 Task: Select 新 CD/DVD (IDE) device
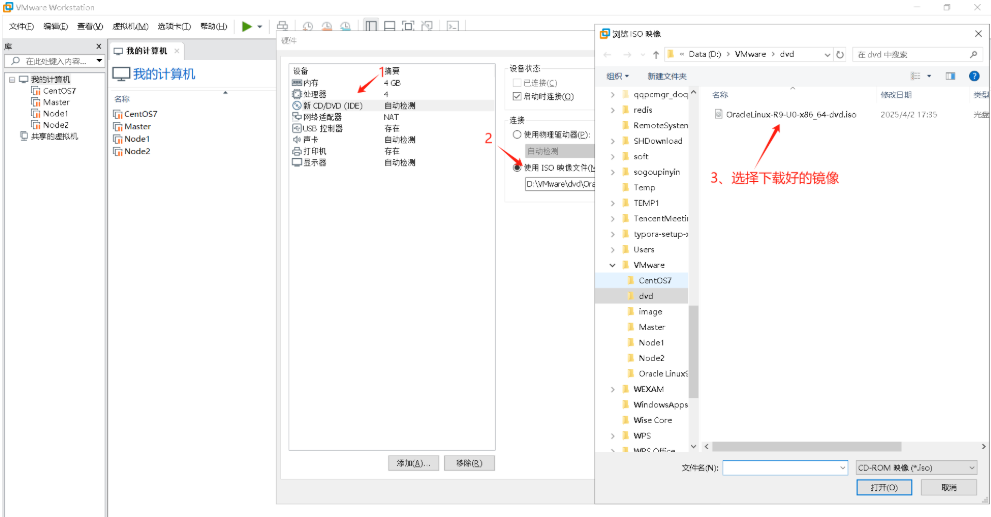[x=392, y=106]
